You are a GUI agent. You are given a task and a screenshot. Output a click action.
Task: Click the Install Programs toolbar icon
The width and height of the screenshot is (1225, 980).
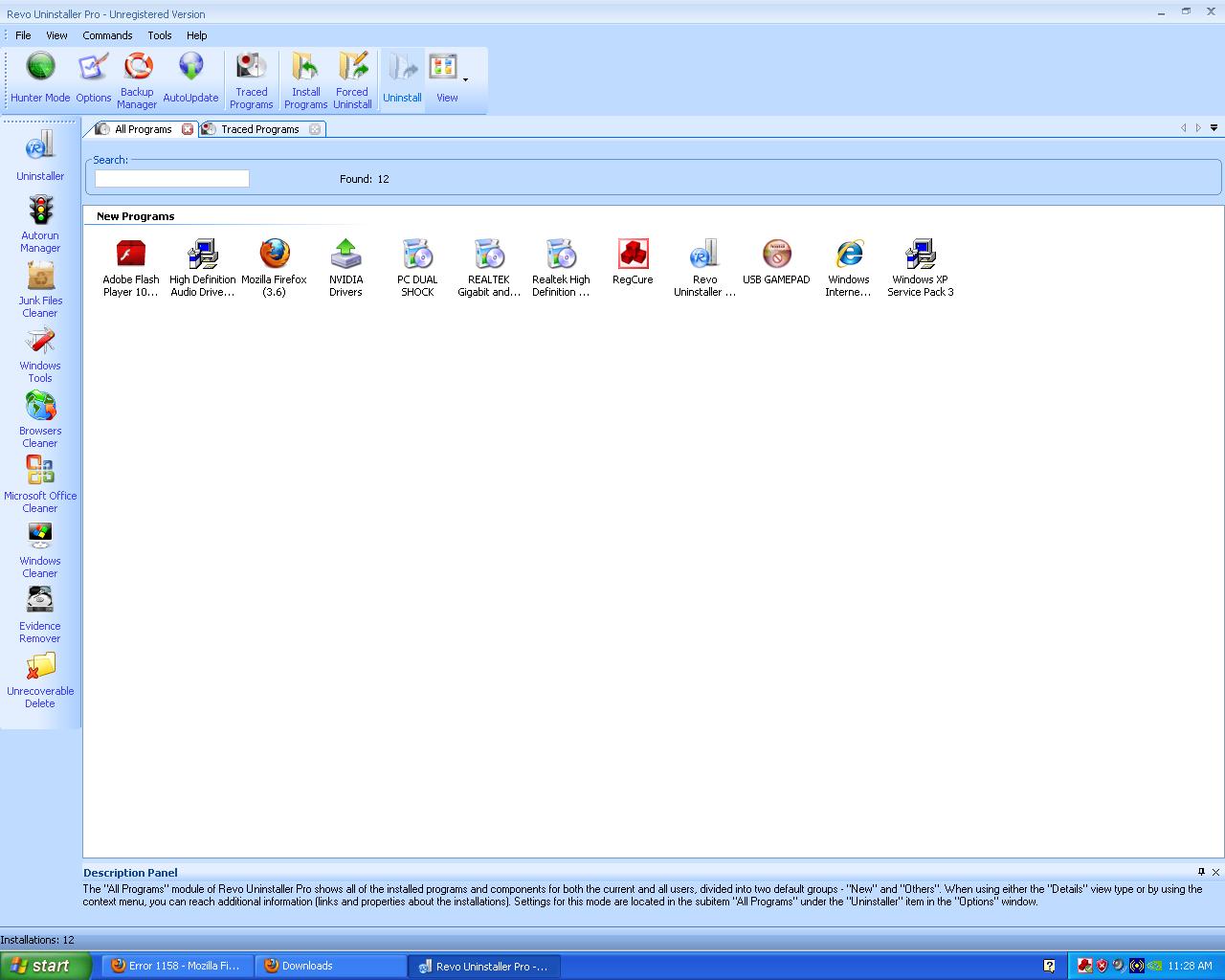[305, 80]
